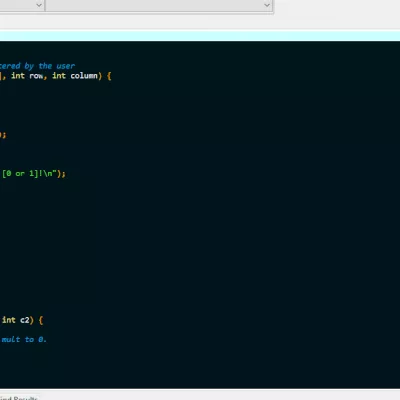Click the 'int' keyword before row

click(18, 76)
